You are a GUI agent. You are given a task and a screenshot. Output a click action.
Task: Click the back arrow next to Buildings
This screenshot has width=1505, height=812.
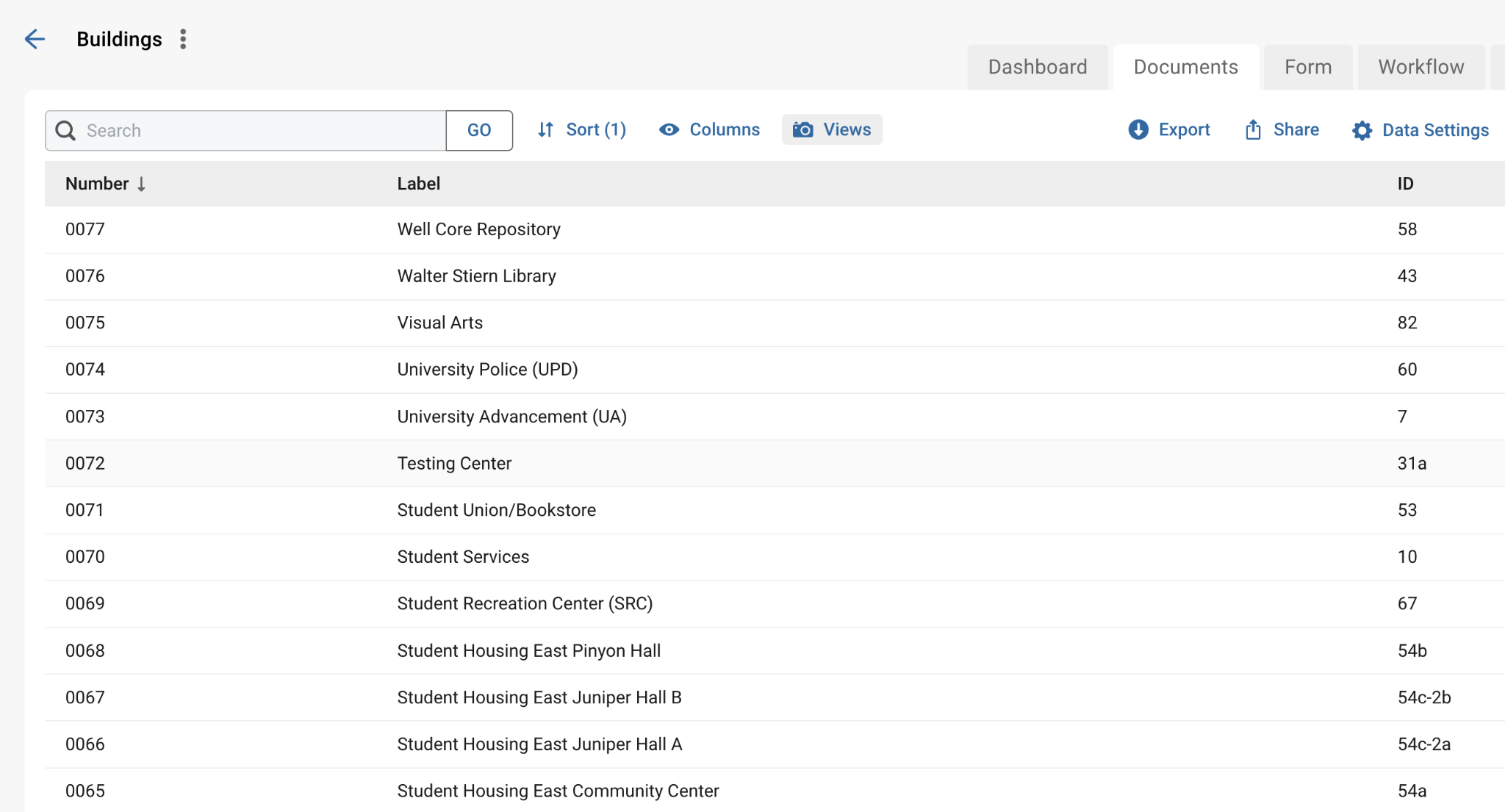(x=35, y=39)
